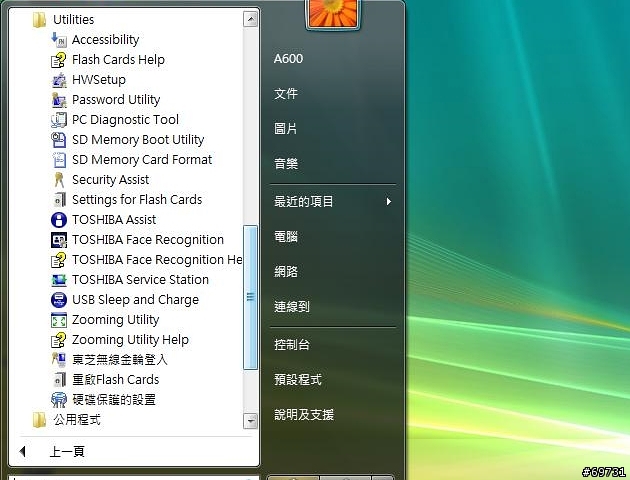Open 音樂 from the right pane
Image resolution: width=630 pixels, height=480 pixels.
286,163
